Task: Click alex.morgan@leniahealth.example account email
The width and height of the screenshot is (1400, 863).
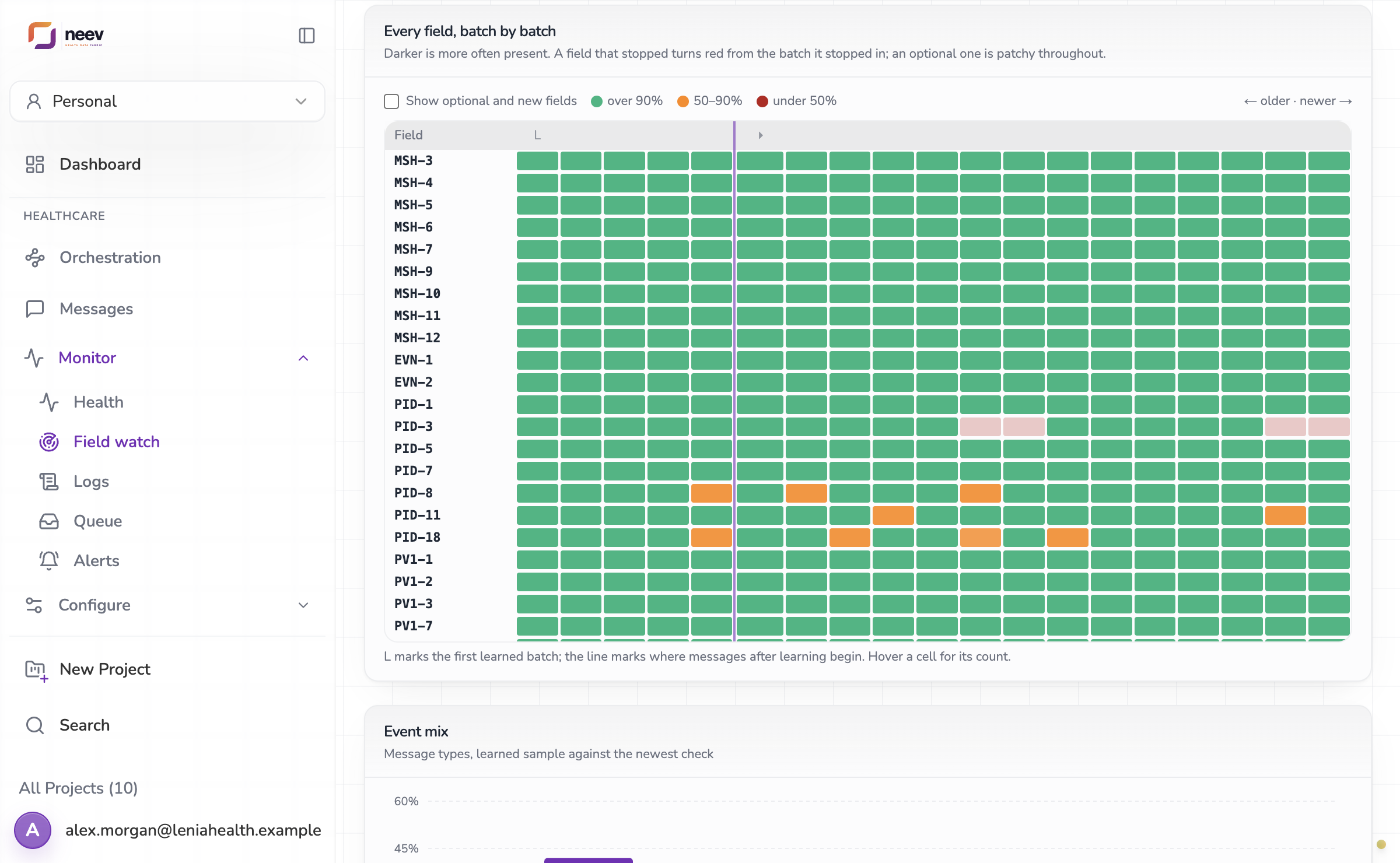Action: point(193,830)
